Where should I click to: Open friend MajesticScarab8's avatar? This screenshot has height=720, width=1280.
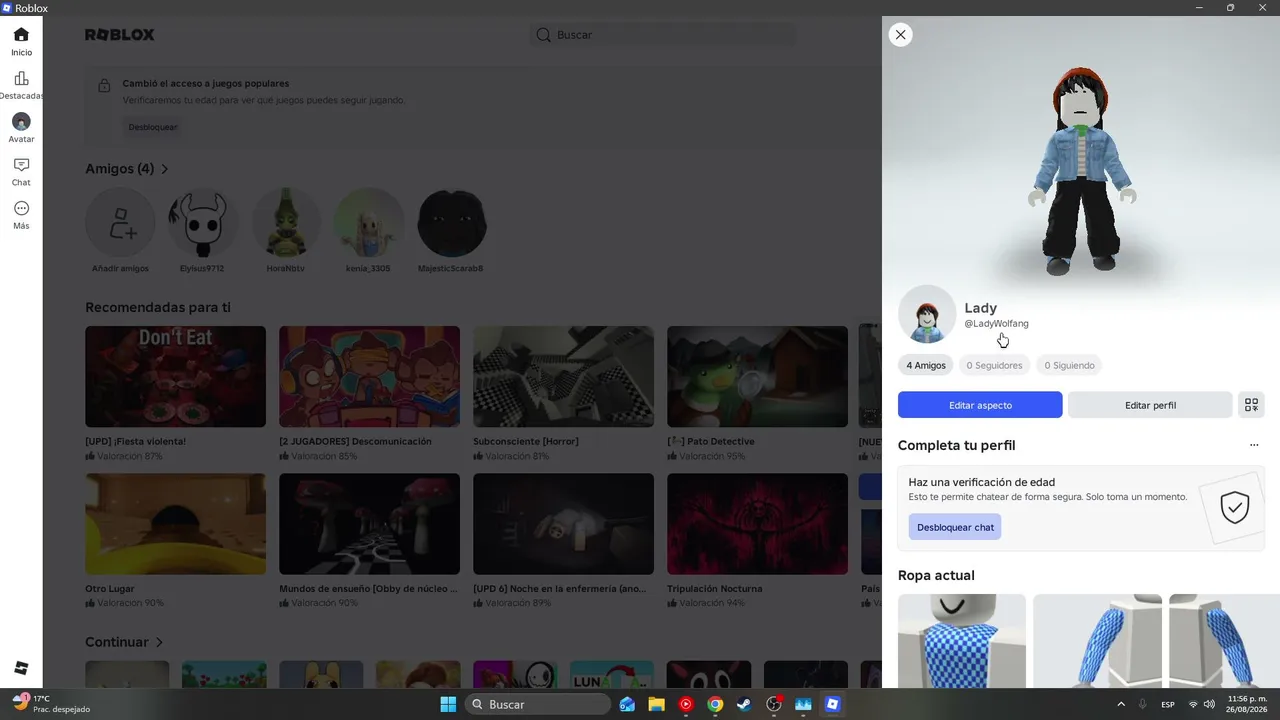pyautogui.click(x=452, y=223)
